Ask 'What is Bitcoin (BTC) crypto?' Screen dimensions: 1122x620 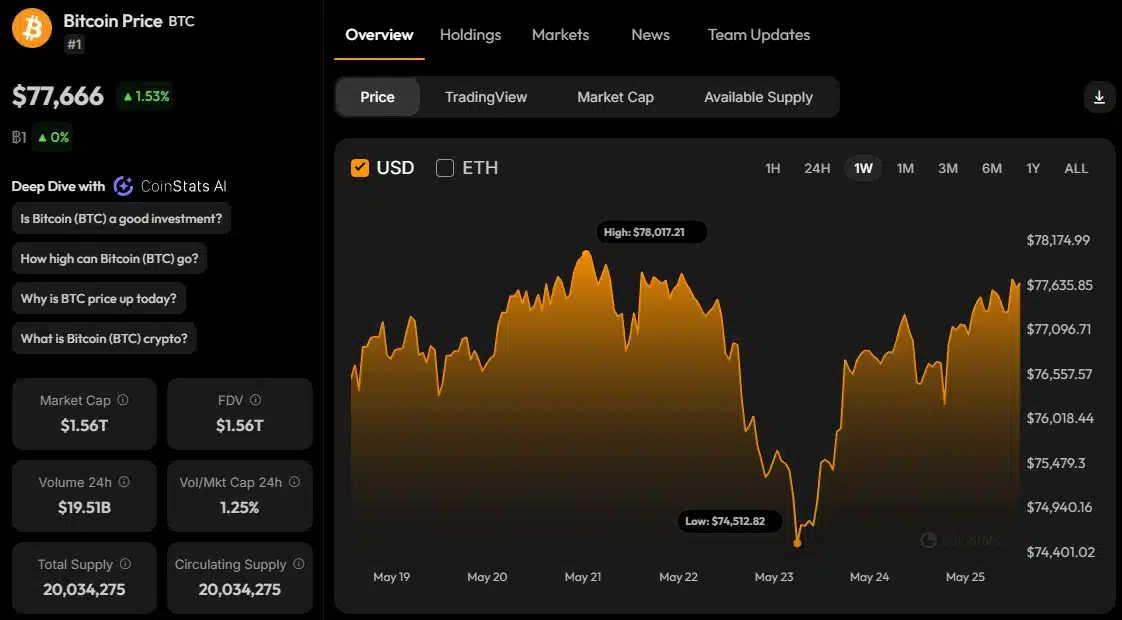click(x=104, y=339)
